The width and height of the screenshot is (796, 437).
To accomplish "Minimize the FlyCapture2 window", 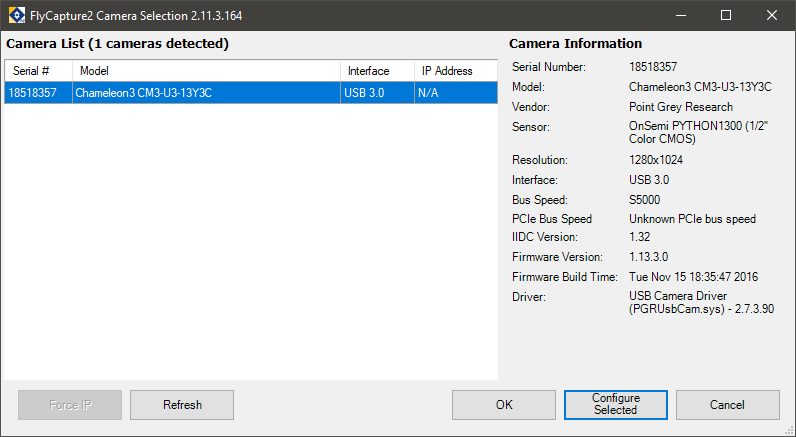I will [x=681, y=15].
